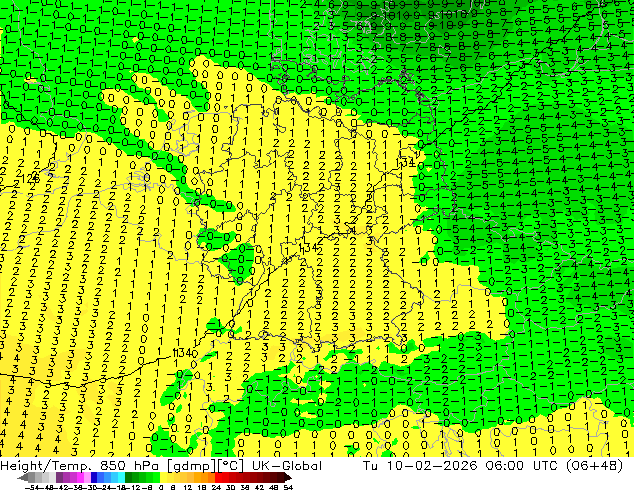The width and height of the screenshot is (634, 490).
Task: Click the yellow legend swatch above 0
Action: pyautogui.click(x=163, y=477)
